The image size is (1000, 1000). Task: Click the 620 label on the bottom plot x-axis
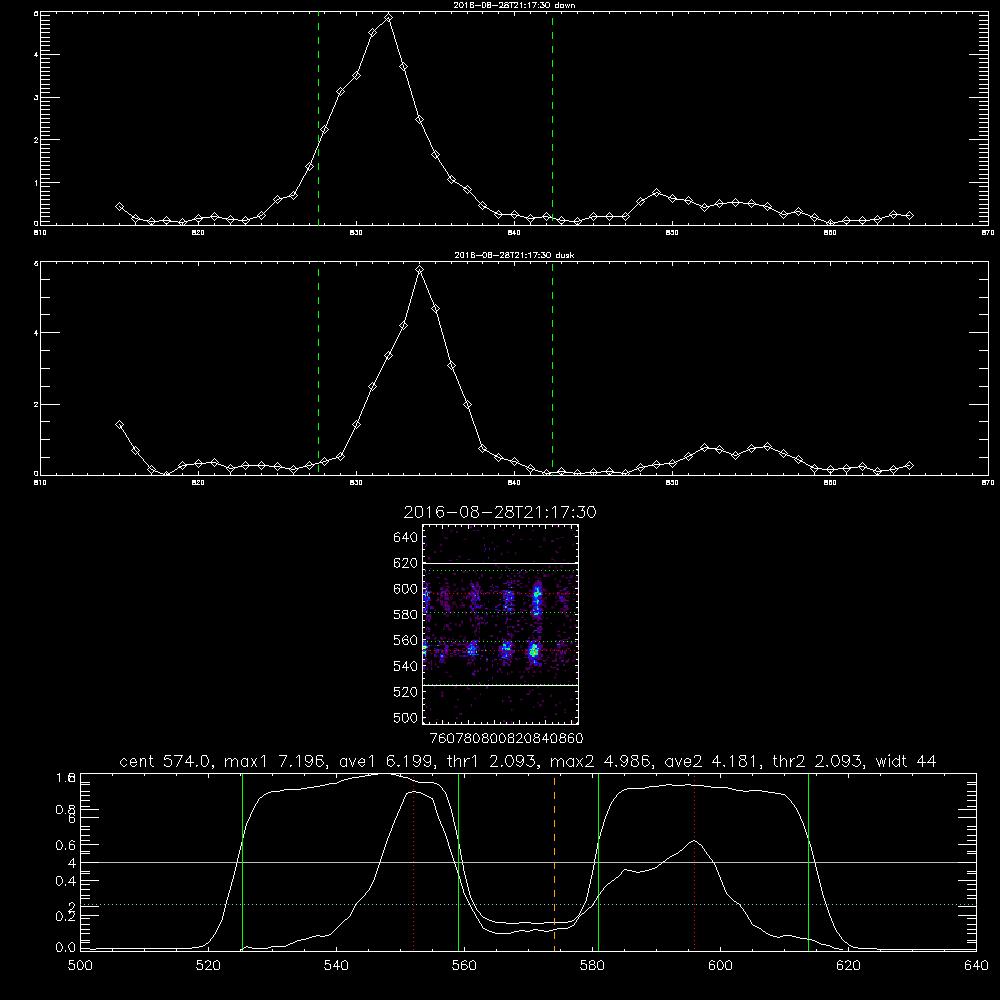click(x=848, y=966)
